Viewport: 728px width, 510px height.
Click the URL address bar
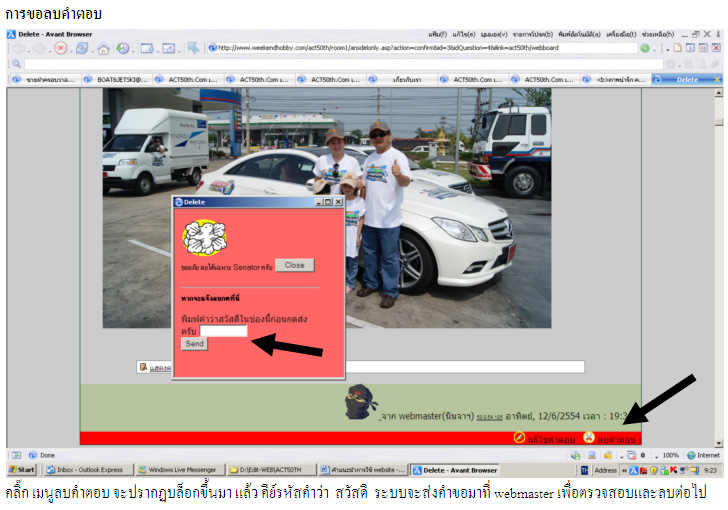(x=420, y=48)
